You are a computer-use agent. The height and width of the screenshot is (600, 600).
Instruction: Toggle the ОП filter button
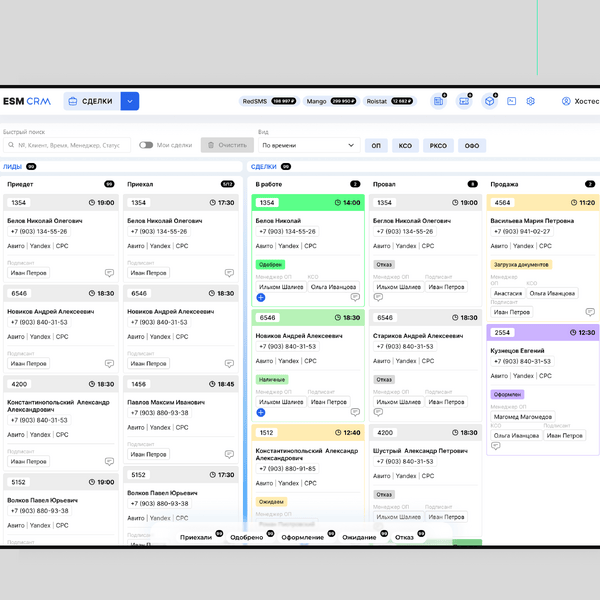tap(376, 146)
